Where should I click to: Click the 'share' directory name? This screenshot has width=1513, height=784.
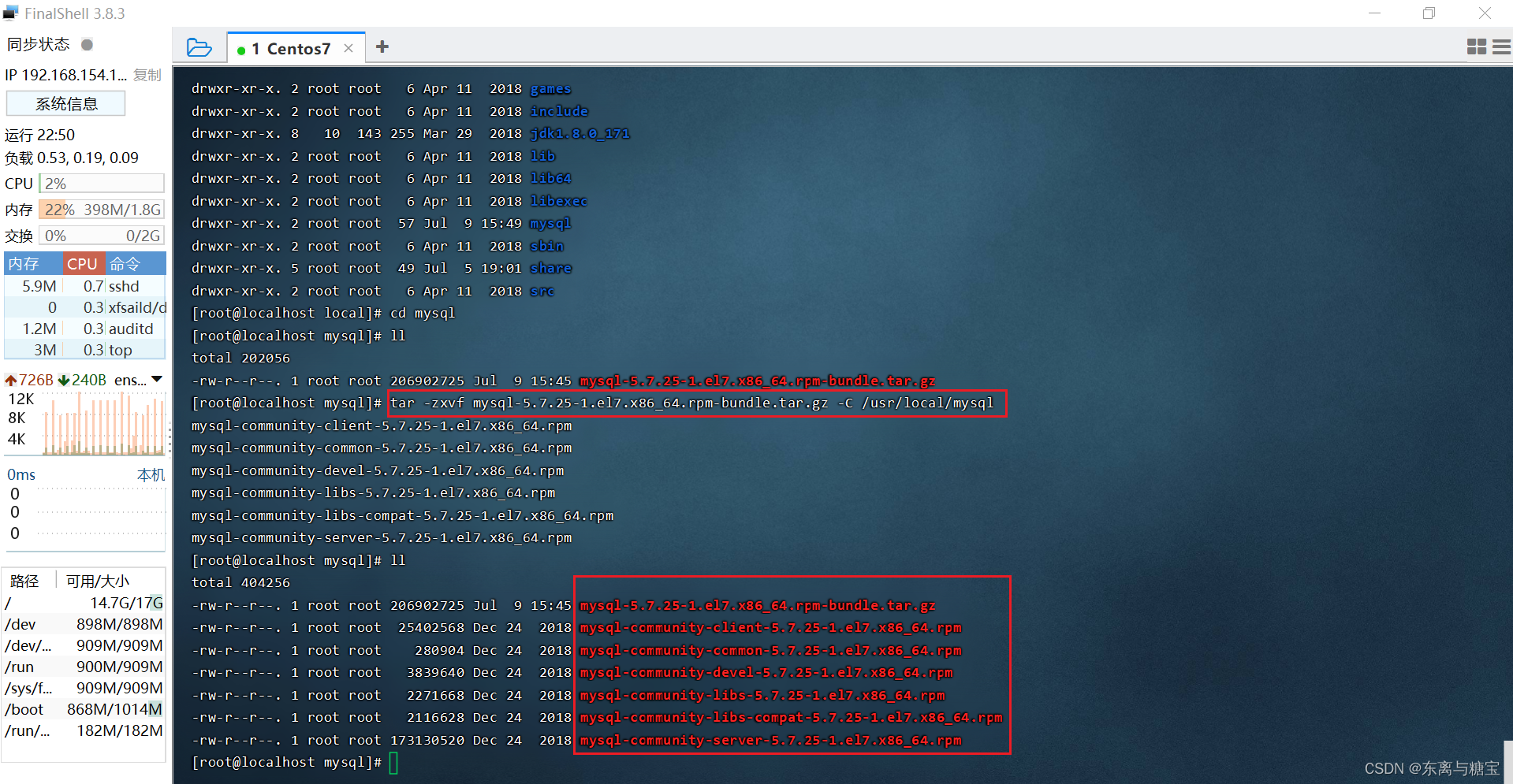[x=550, y=268]
